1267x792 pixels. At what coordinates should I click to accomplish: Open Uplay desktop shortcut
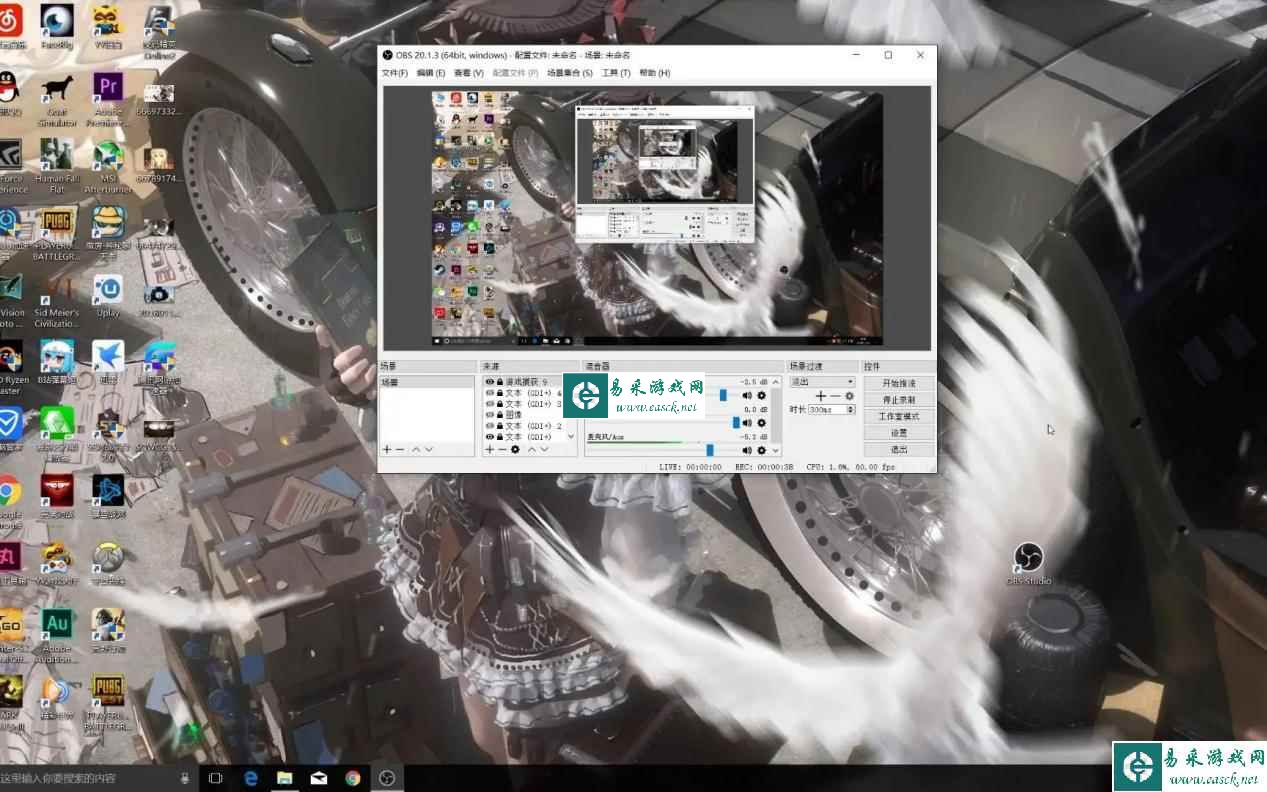(108, 295)
